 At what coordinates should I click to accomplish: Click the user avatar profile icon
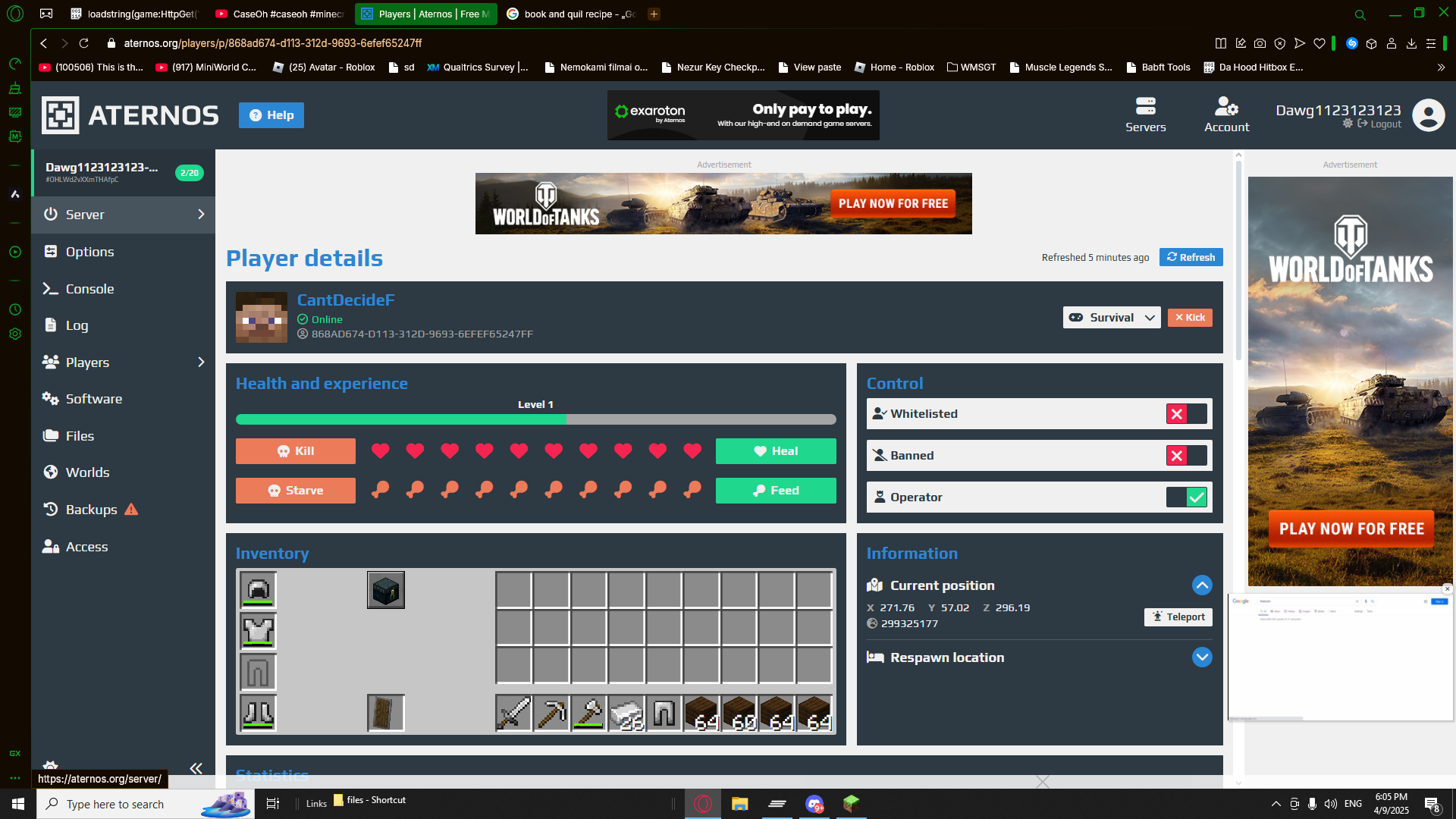coord(1429,115)
